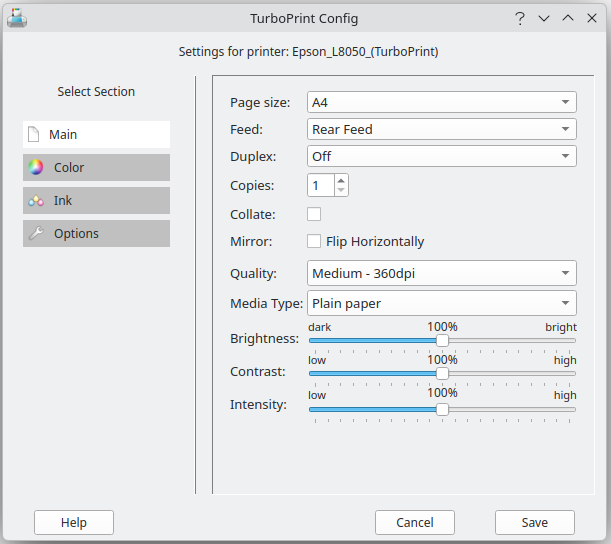Click the ink drops icon beside Ink
This screenshot has height=544, width=611.
point(36,201)
